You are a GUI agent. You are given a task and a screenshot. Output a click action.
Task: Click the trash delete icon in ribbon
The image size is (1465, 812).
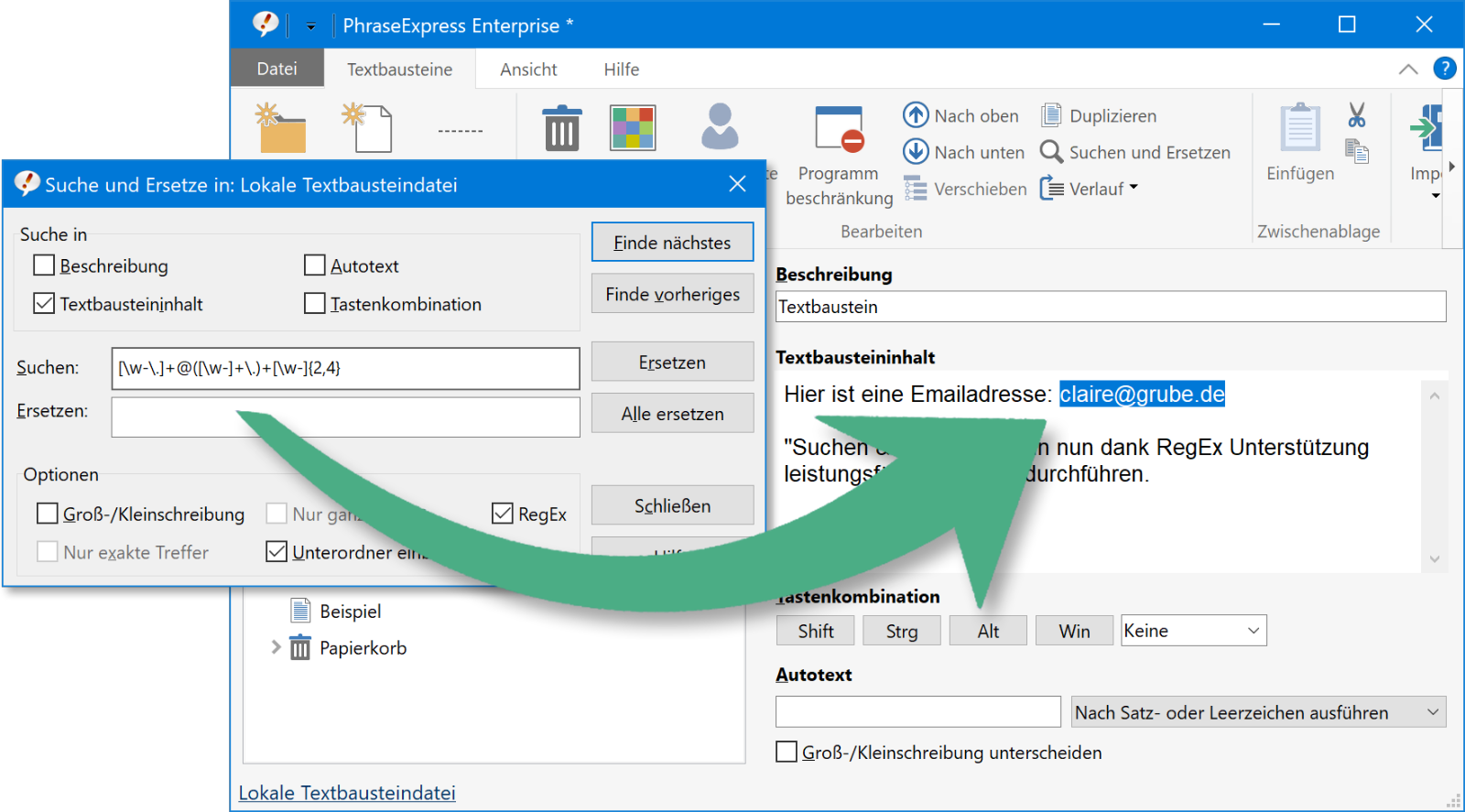561,128
